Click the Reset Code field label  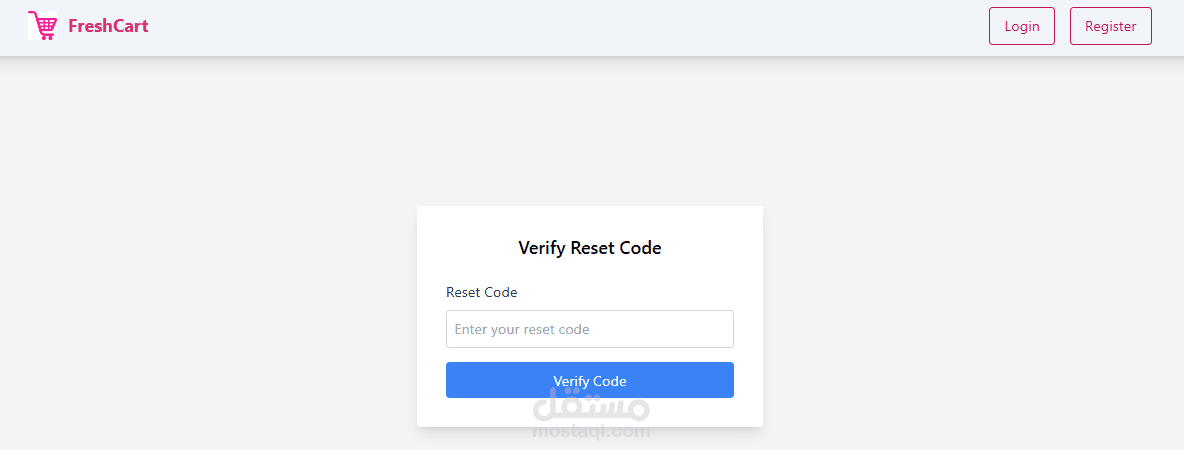coord(482,292)
